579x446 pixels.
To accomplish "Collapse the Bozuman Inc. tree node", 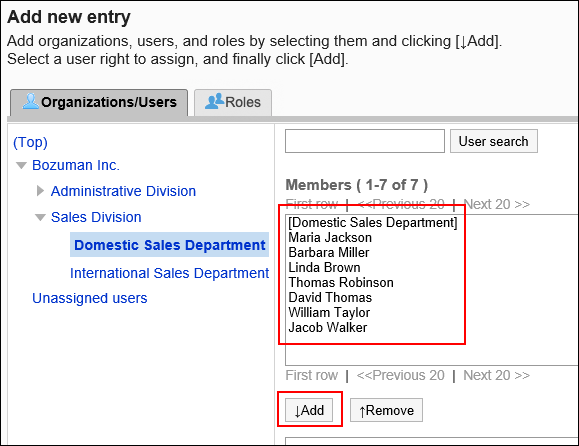I will pos(21,165).
